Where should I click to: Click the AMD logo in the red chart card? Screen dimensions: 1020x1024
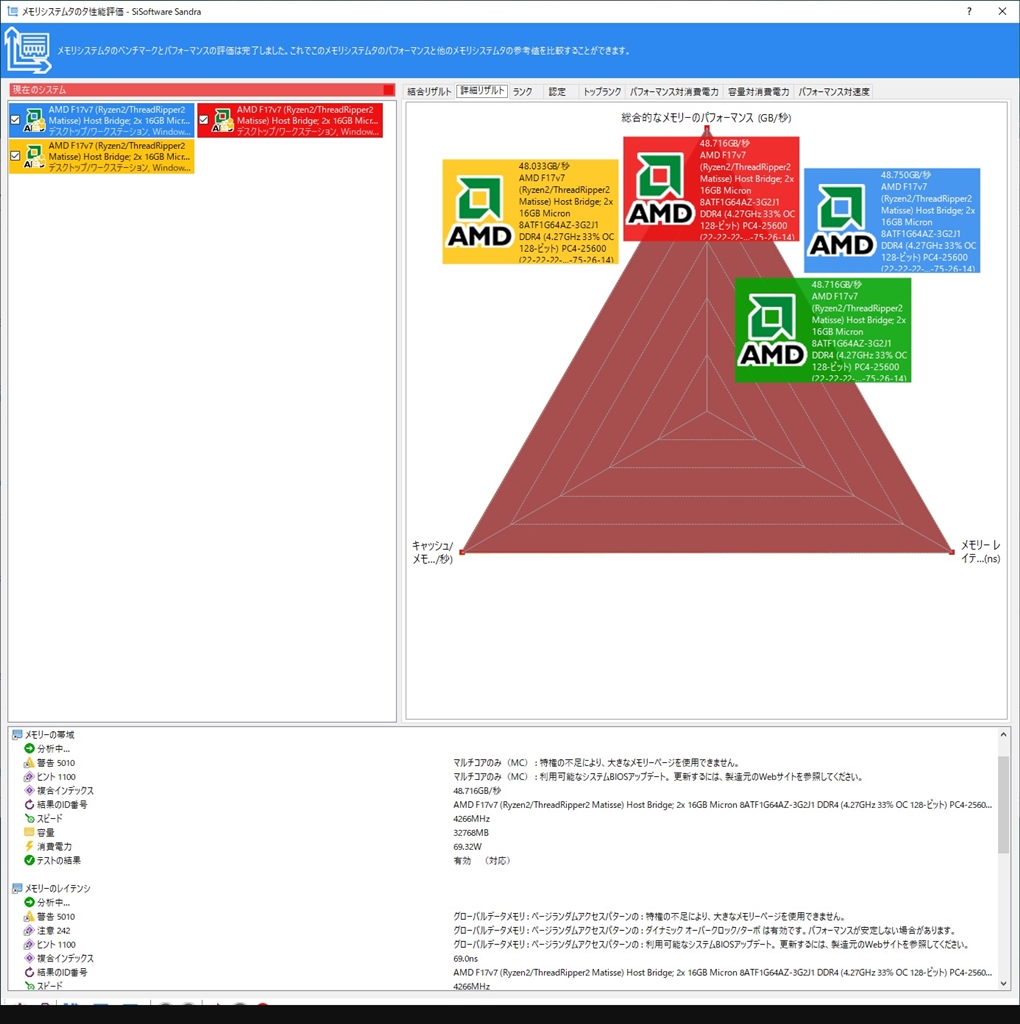pyautogui.click(x=660, y=189)
